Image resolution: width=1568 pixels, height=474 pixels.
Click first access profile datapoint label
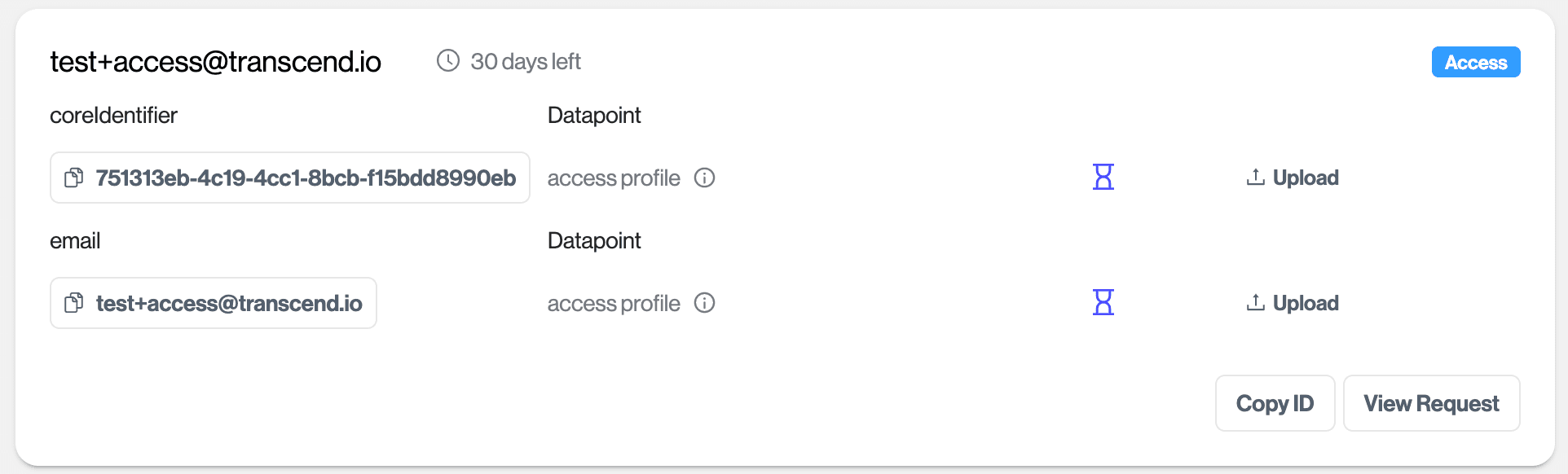pos(613,178)
